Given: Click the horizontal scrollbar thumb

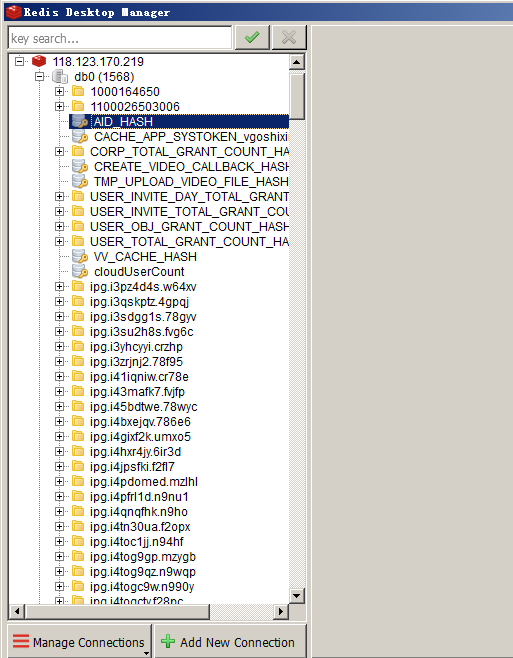Looking at the screenshot, I should click(x=117, y=611).
